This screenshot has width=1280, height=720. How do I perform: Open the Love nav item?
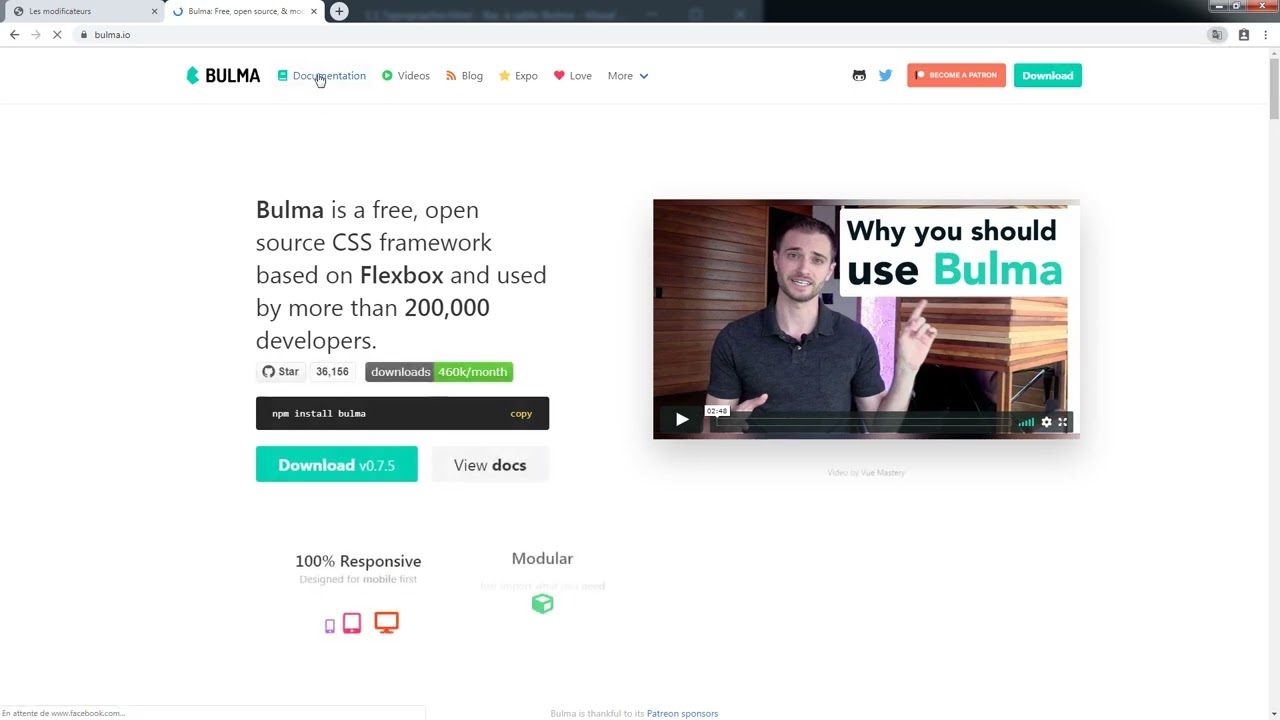pos(573,76)
